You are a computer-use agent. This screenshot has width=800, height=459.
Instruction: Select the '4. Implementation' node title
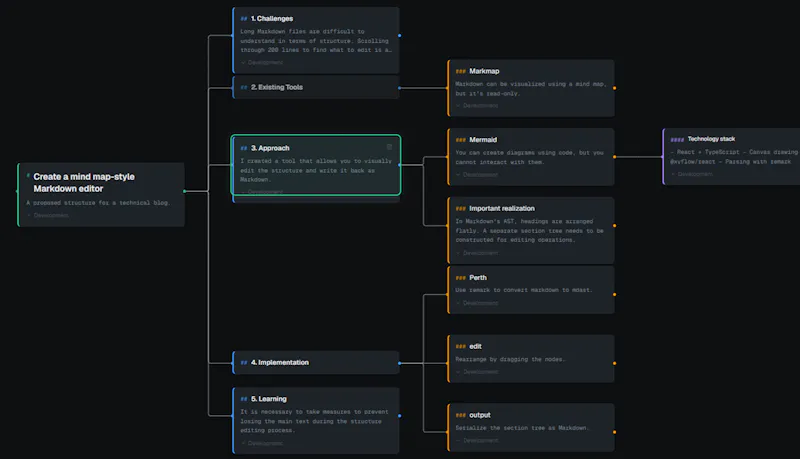[x=280, y=363]
